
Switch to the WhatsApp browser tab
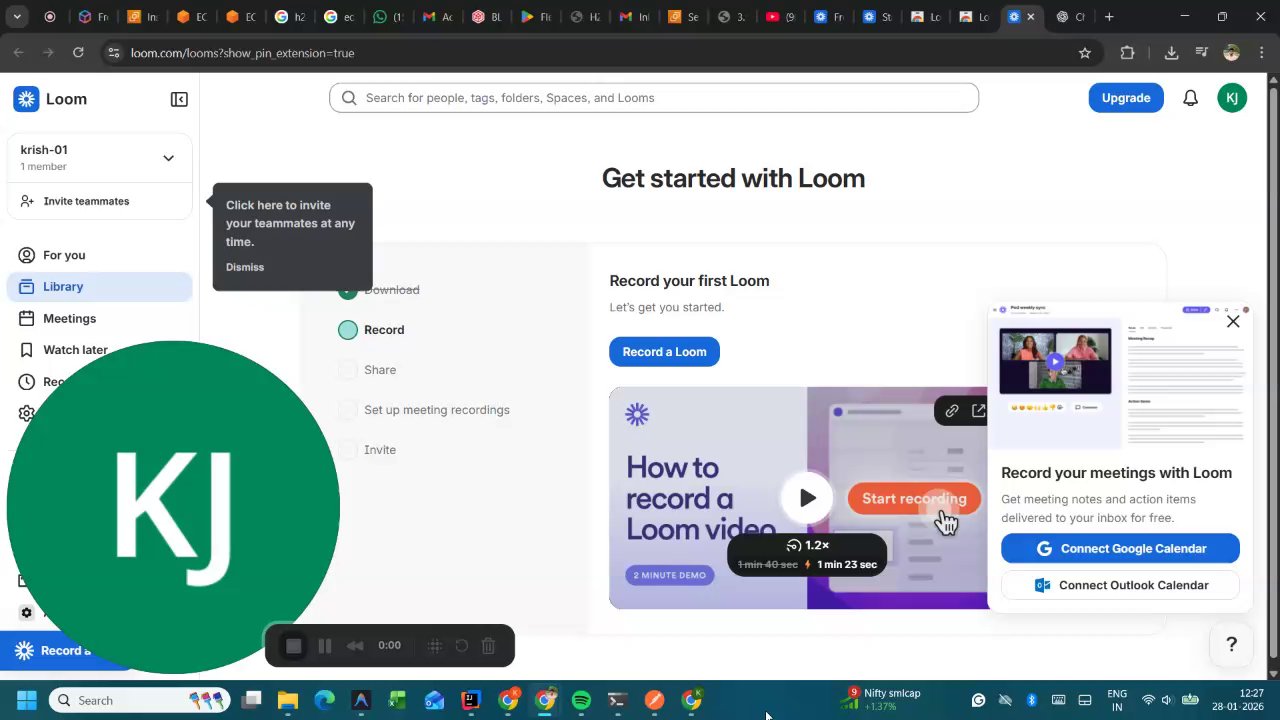click(388, 17)
